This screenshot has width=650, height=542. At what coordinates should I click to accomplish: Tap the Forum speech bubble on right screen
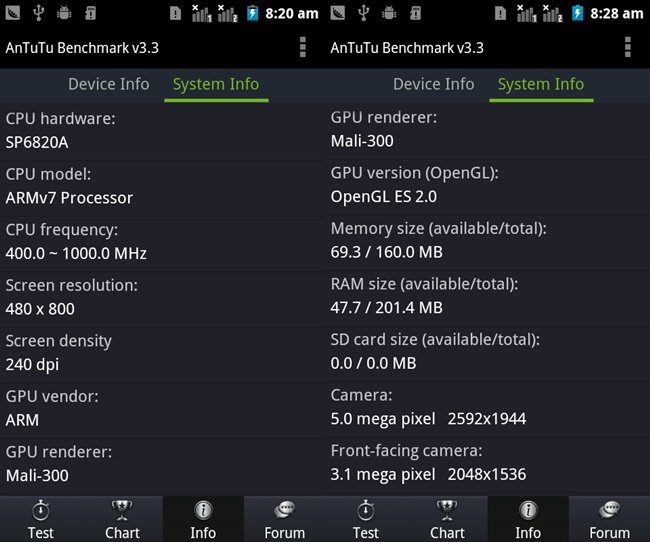point(610,512)
